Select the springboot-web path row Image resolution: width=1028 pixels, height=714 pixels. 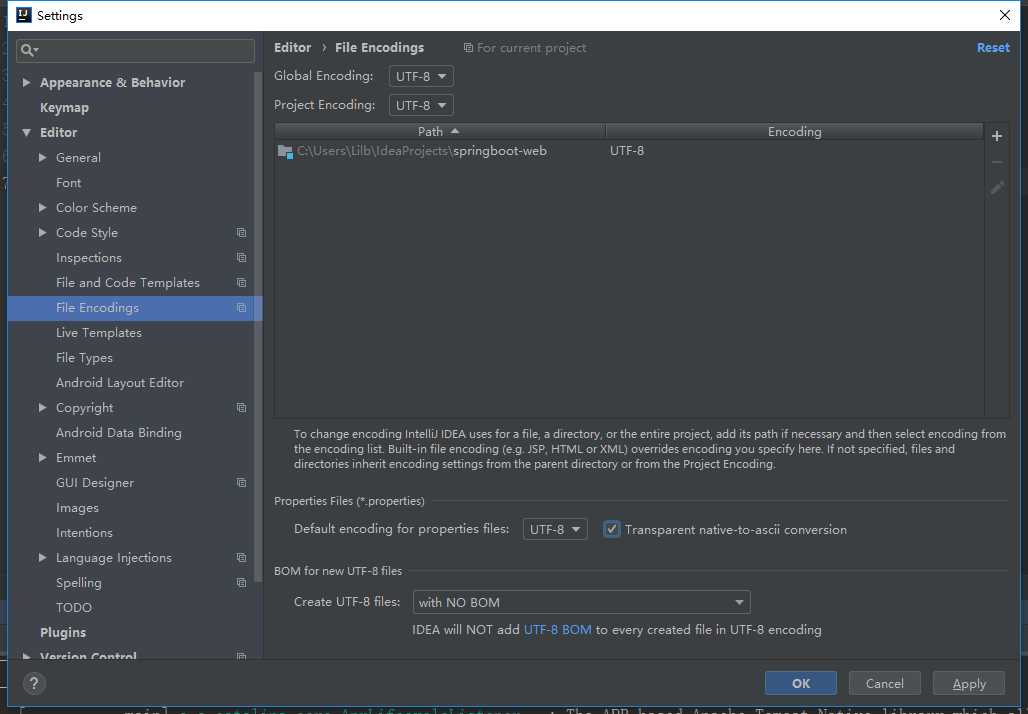click(629, 151)
